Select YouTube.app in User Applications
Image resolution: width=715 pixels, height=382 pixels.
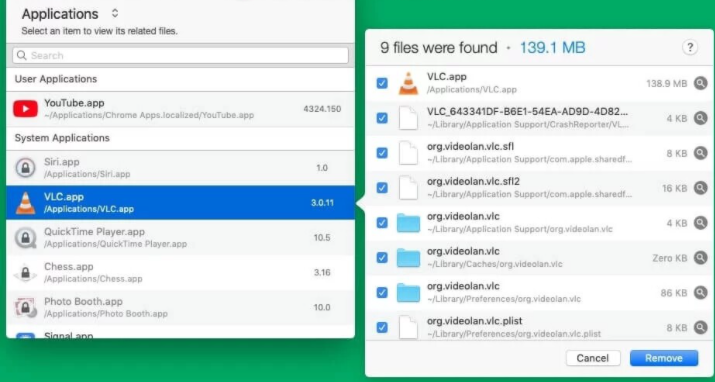tap(181, 109)
